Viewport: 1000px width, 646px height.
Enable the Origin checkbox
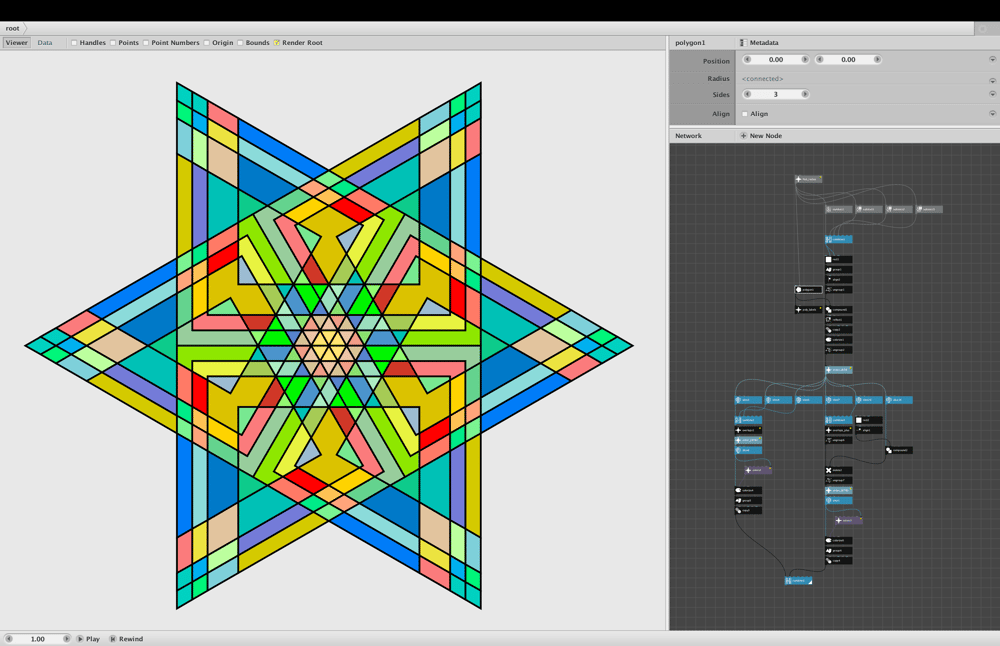(207, 43)
